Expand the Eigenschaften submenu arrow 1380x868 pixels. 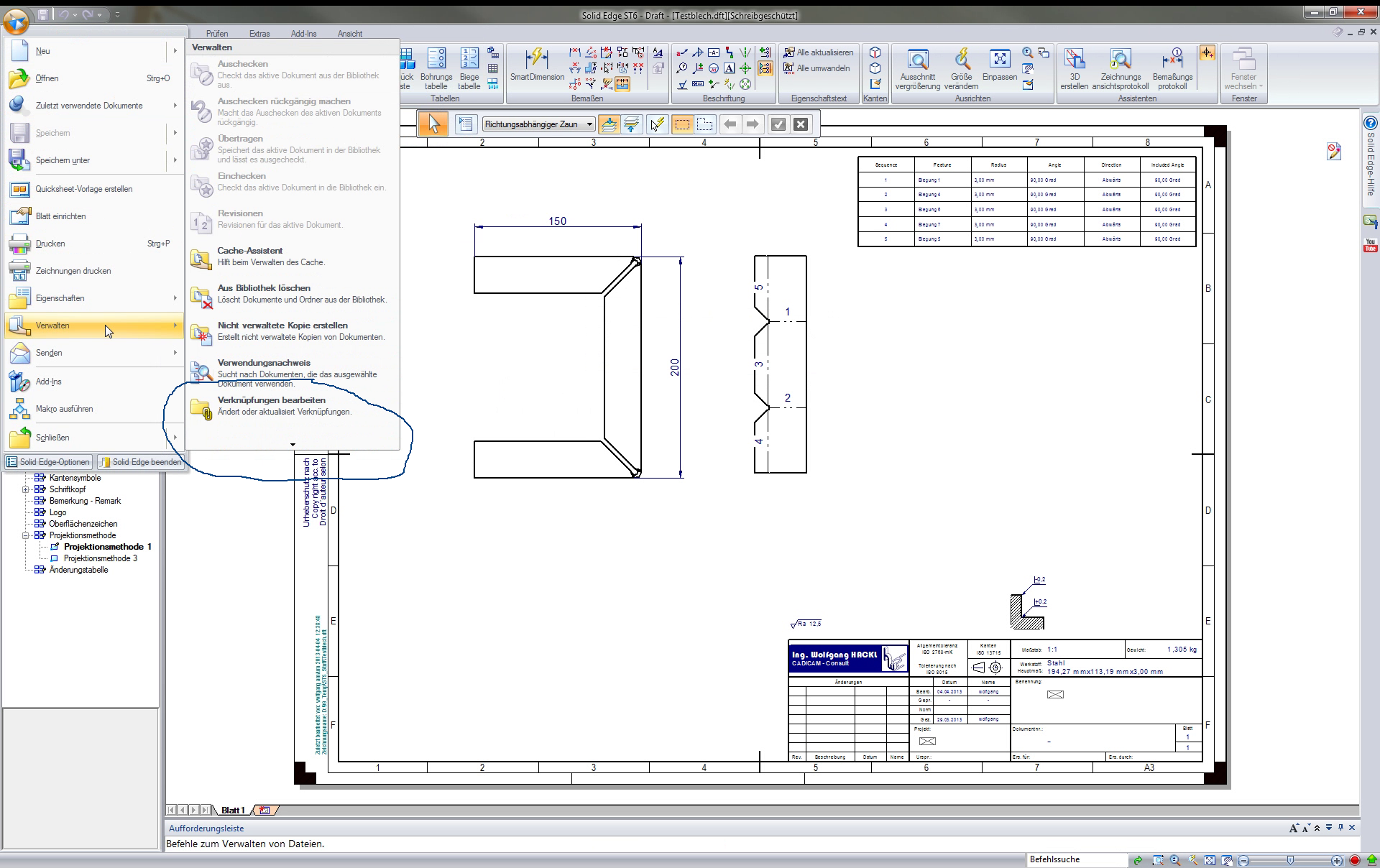tap(175, 298)
